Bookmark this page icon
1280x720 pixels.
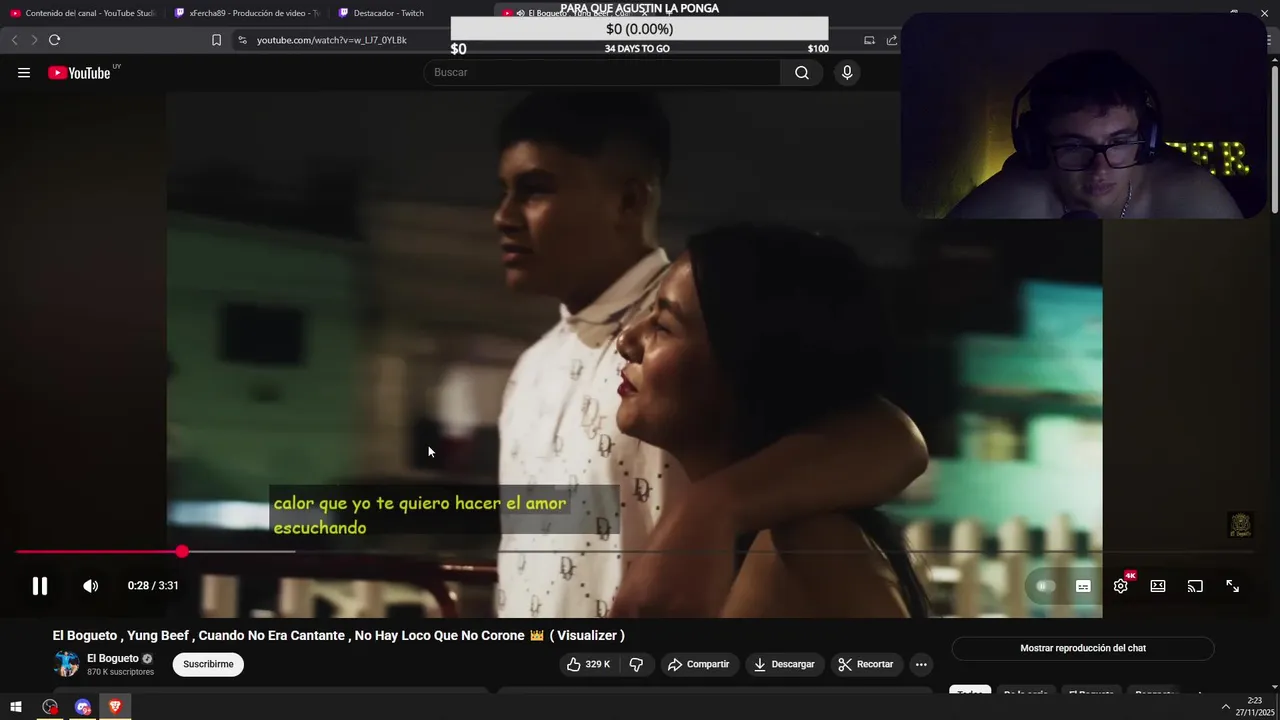click(216, 40)
